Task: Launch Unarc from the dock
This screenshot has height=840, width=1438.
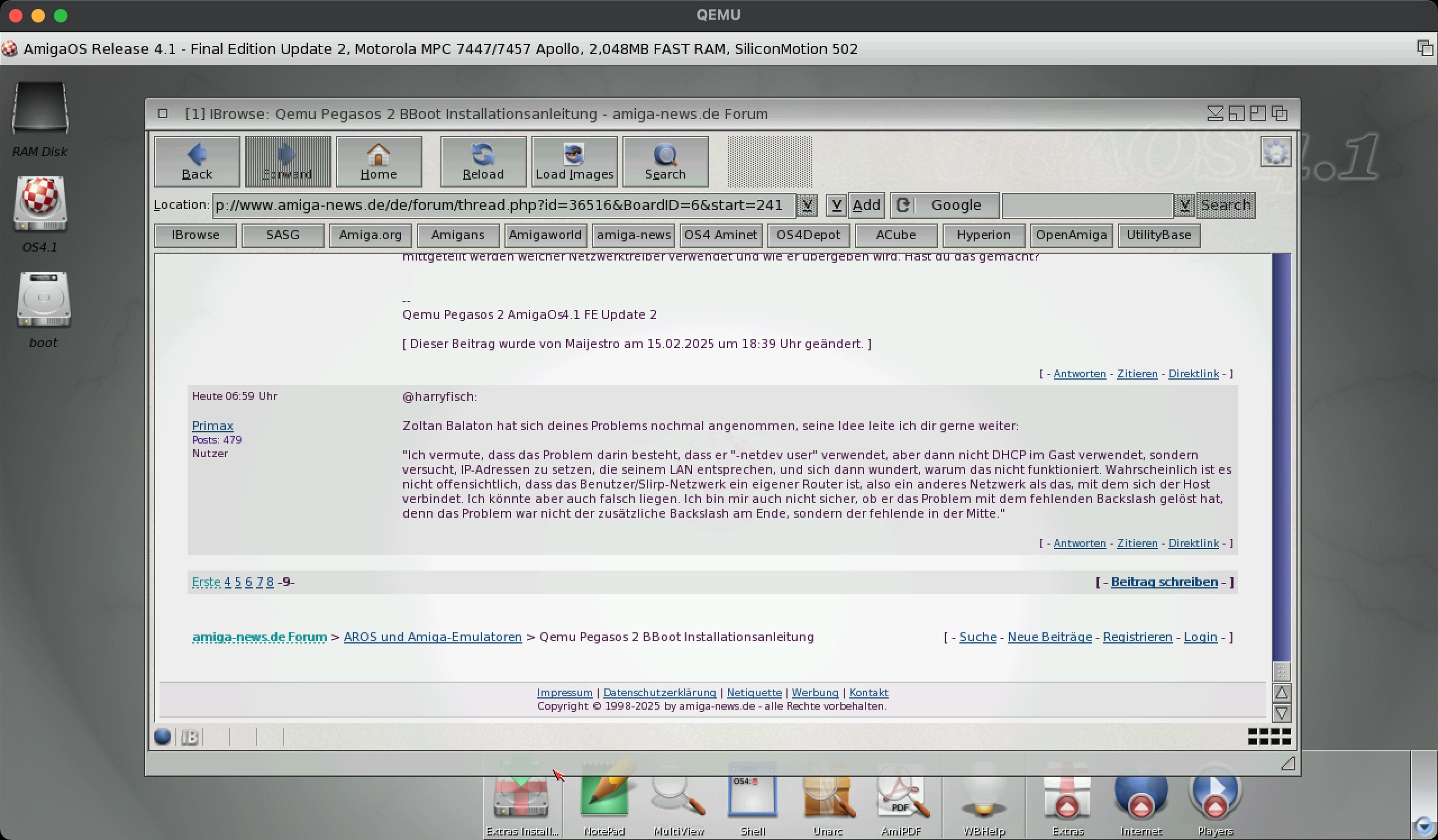Action: 827,795
